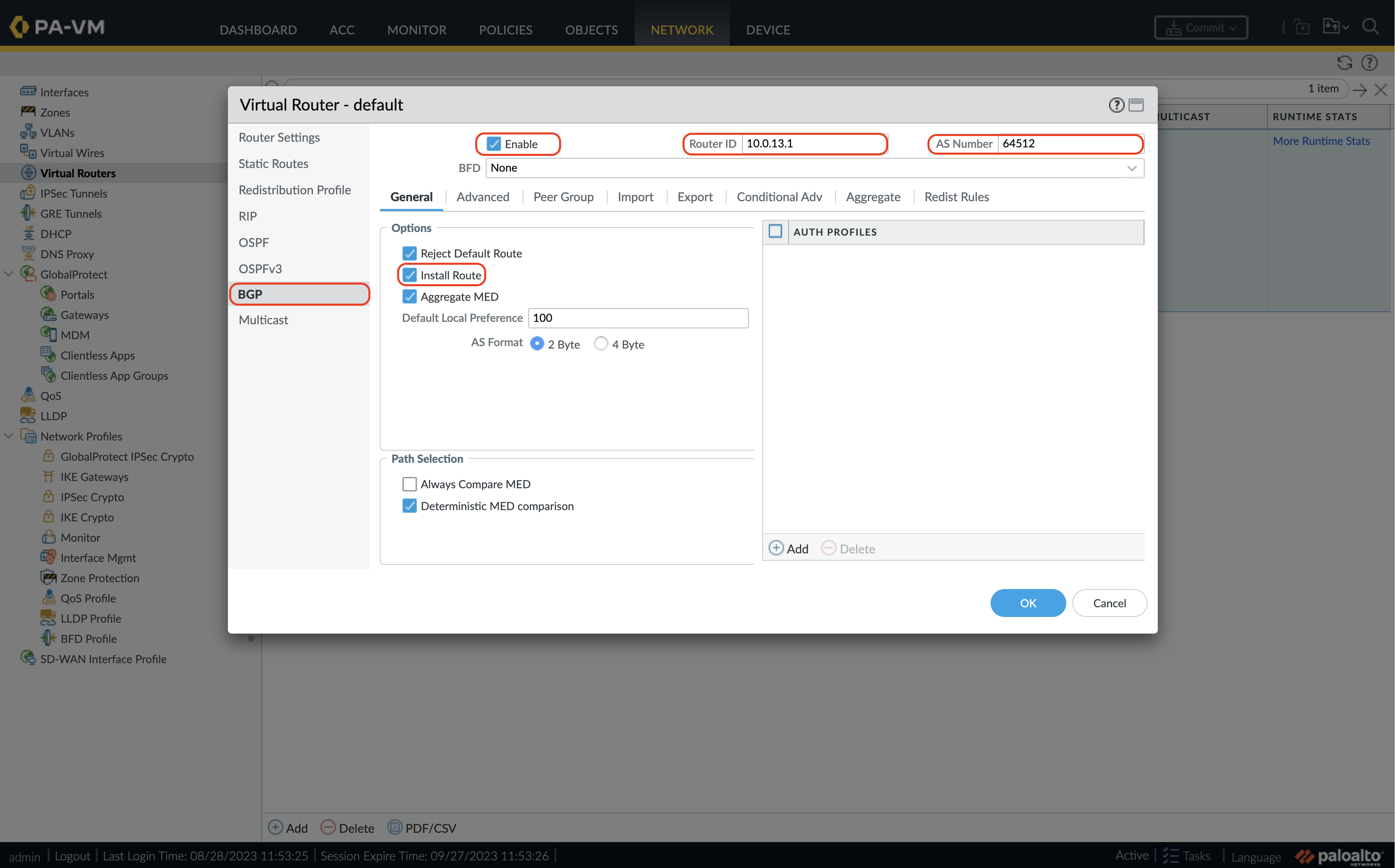Uncheck the Reject Default Route checkbox
Screen dimensions: 1395x868
point(409,253)
